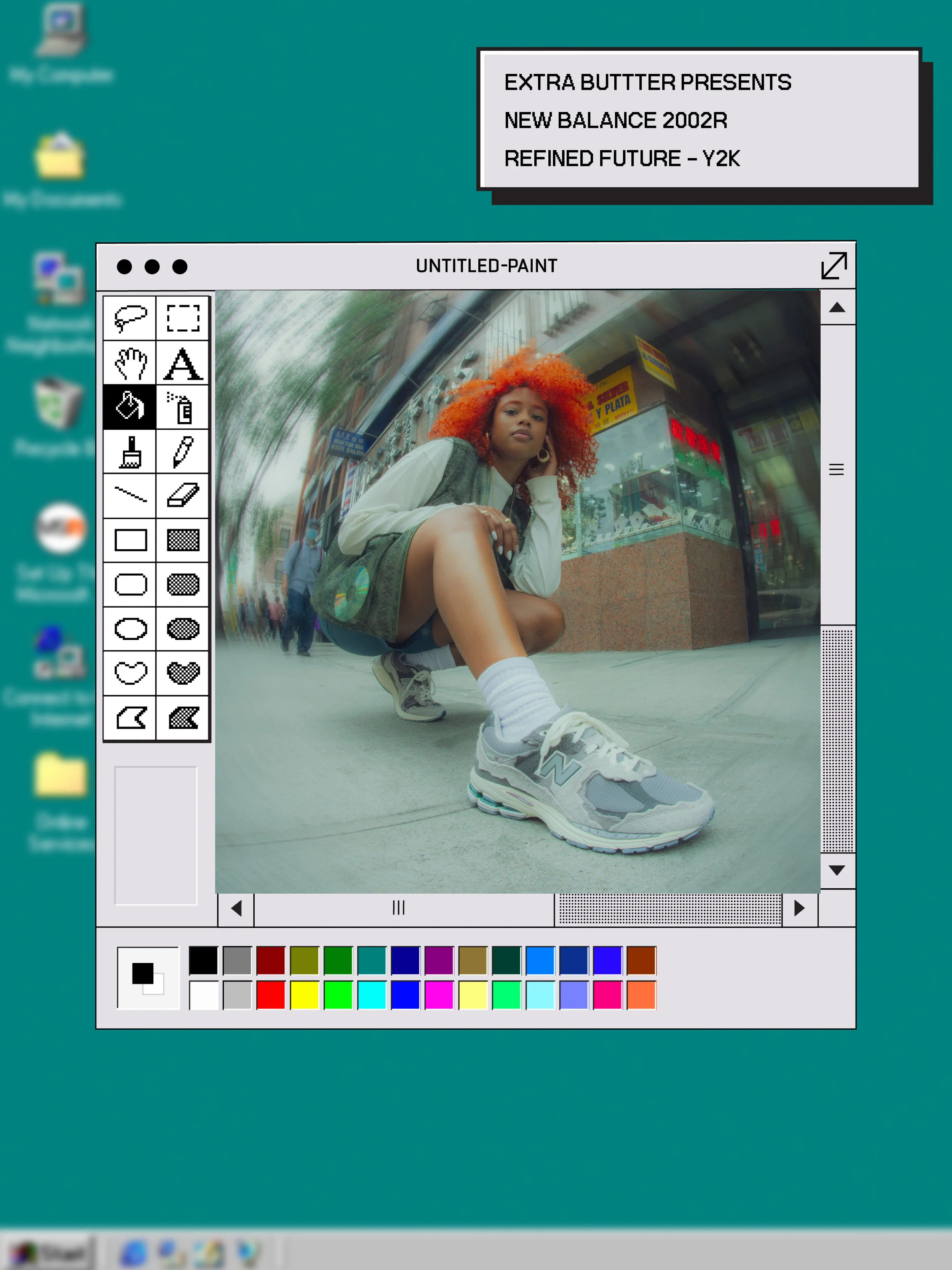Image resolution: width=952 pixels, height=1270 pixels.
Task: Select the straight Line tool
Action: coord(130,496)
